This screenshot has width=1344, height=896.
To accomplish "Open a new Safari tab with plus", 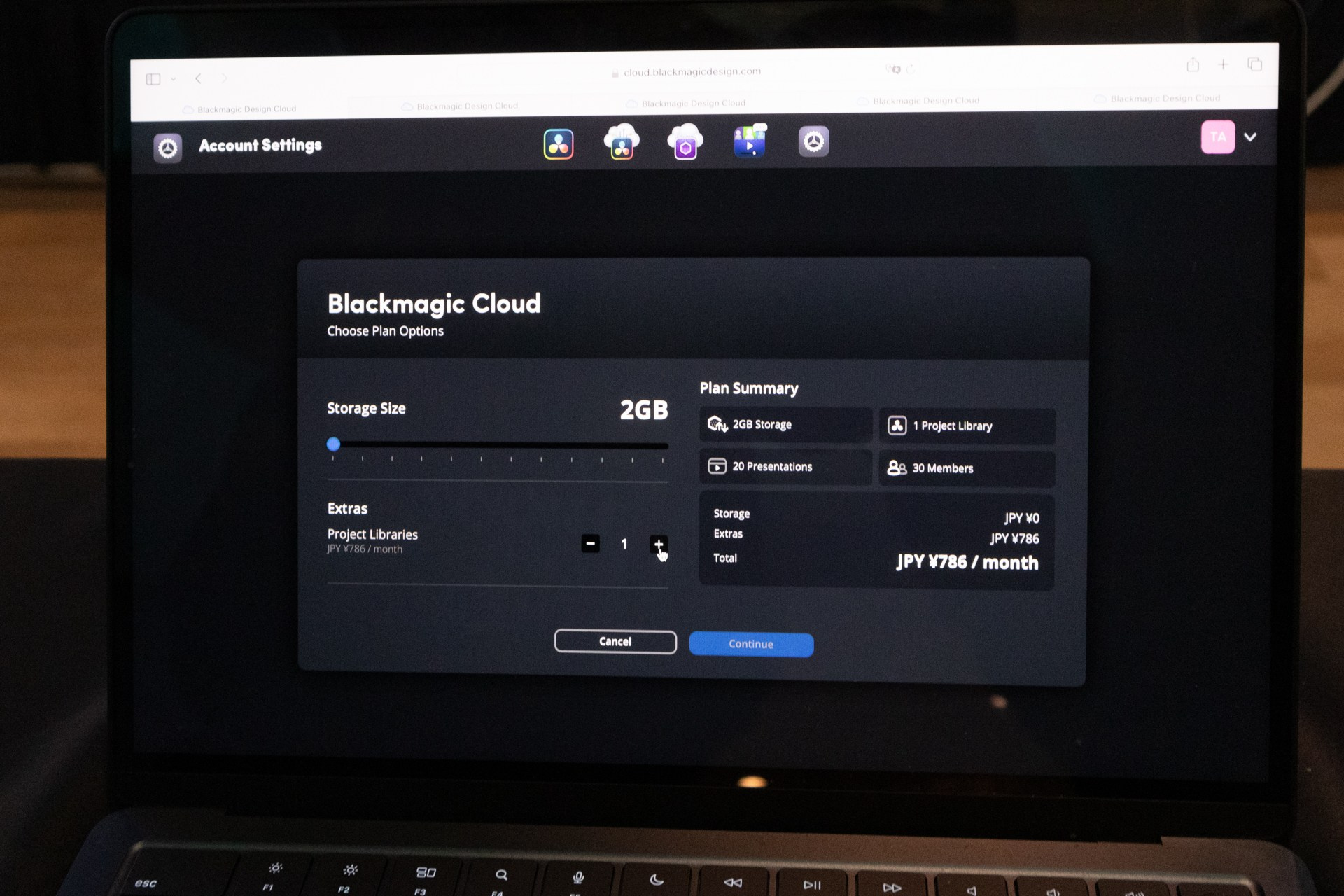I will tap(1223, 65).
